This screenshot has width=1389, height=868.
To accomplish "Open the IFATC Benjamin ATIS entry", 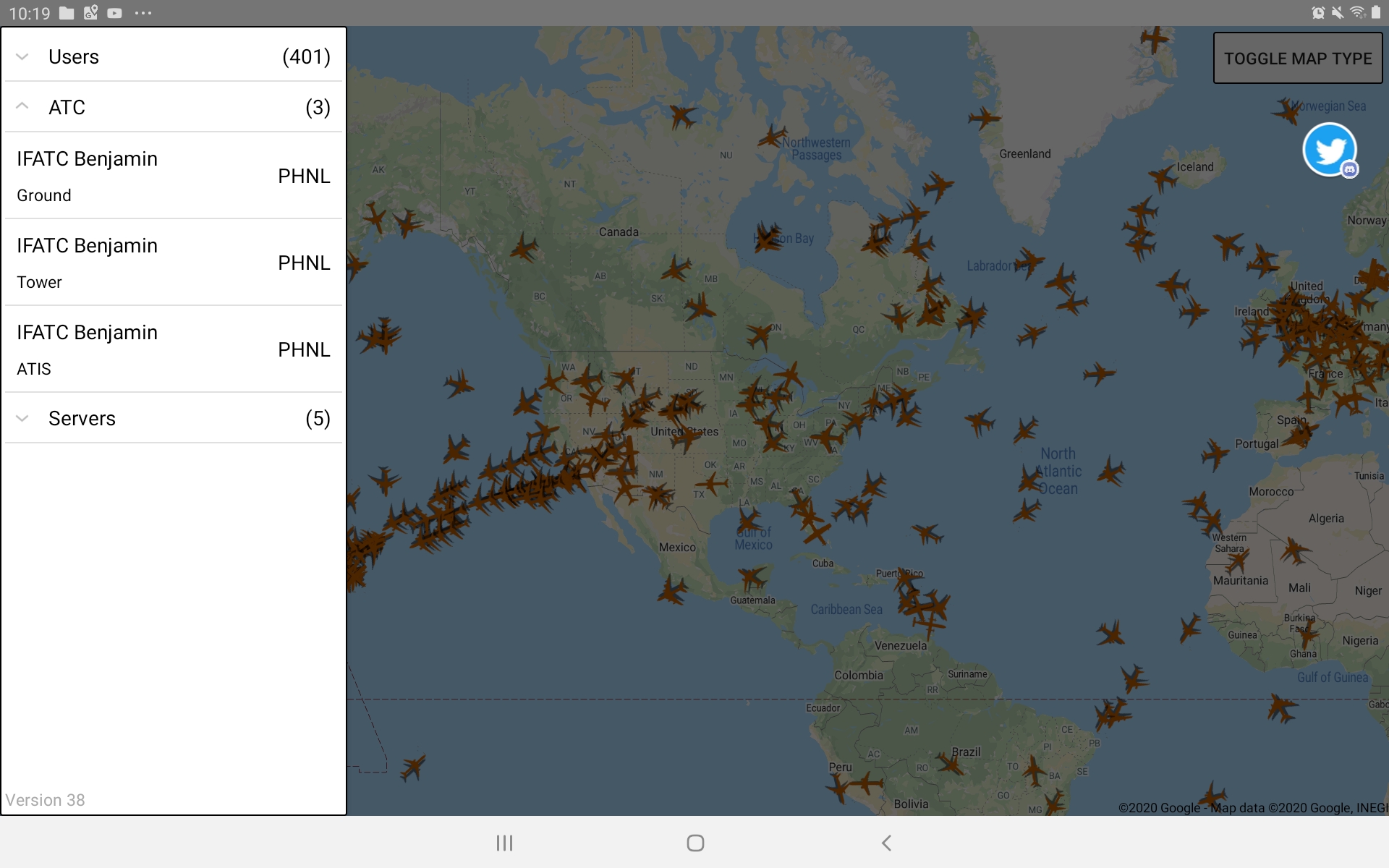I will click(x=174, y=349).
